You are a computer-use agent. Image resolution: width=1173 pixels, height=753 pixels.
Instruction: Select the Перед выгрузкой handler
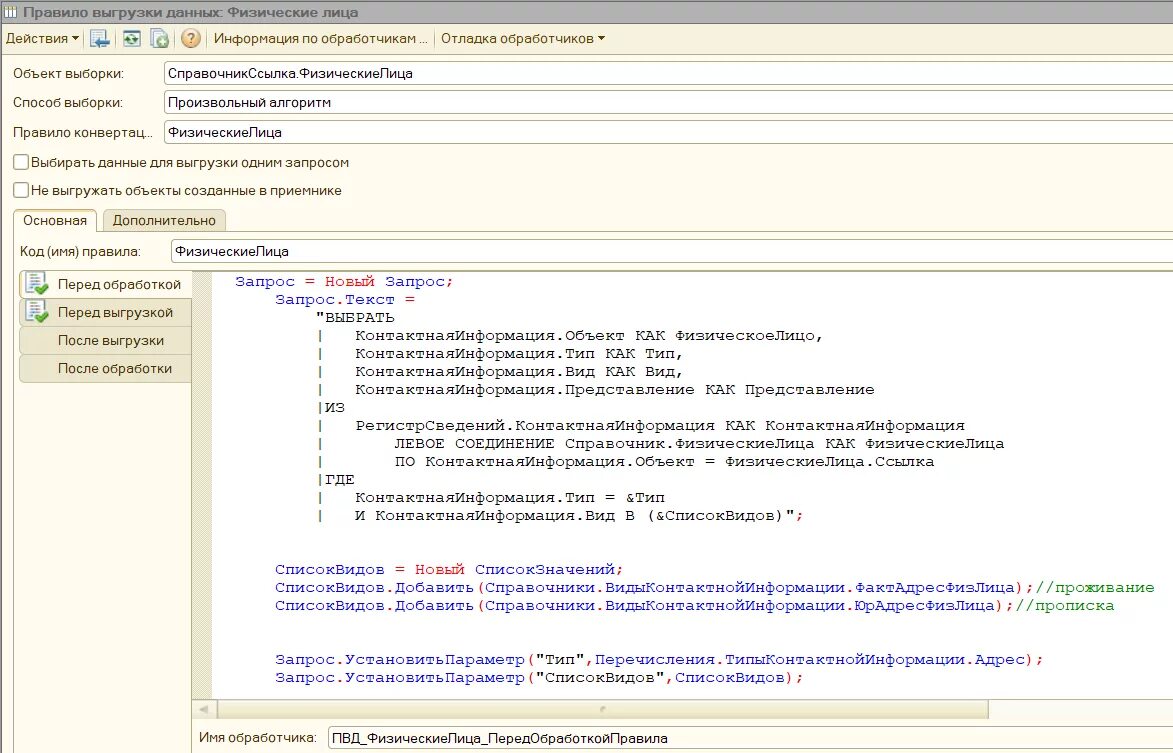pos(105,313)
